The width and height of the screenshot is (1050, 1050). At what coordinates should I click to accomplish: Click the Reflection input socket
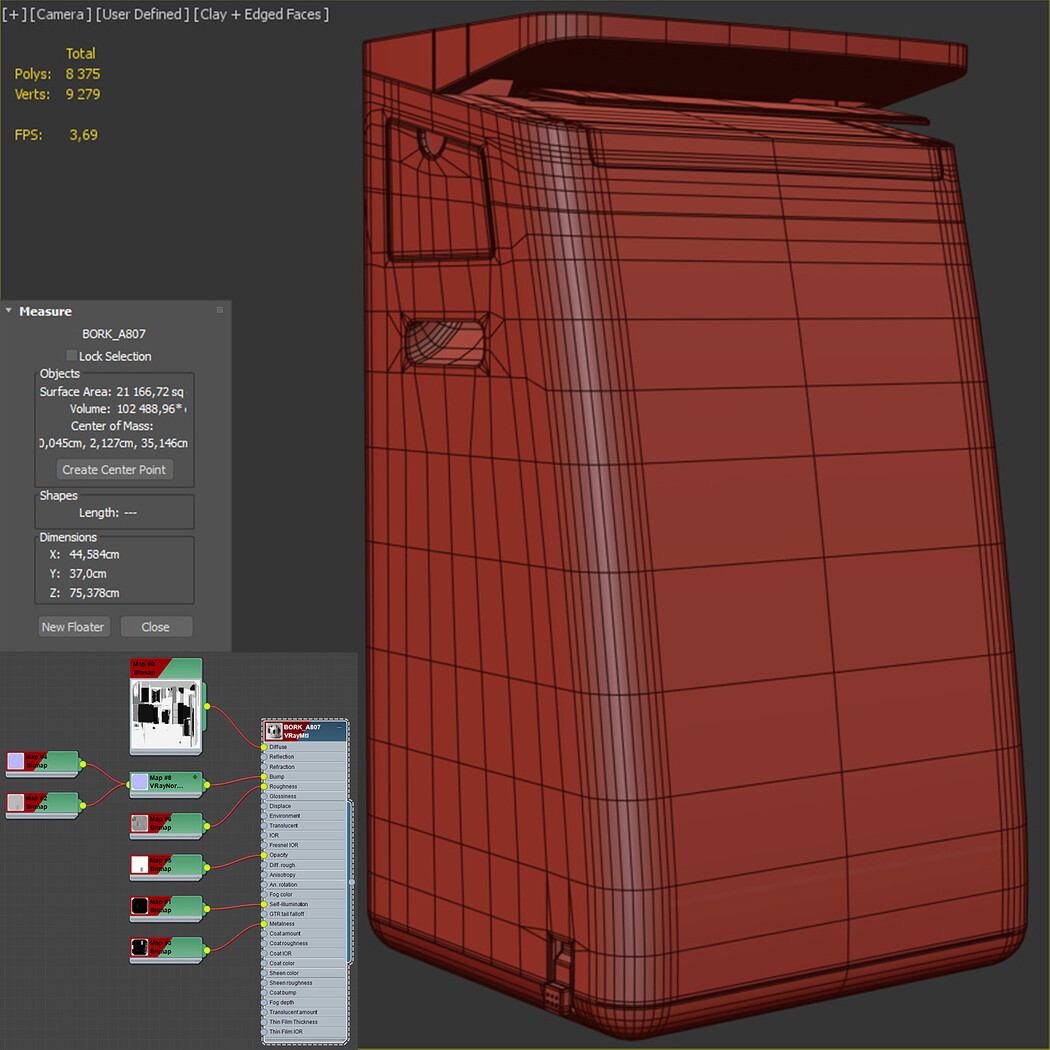[x=264, y=757]
